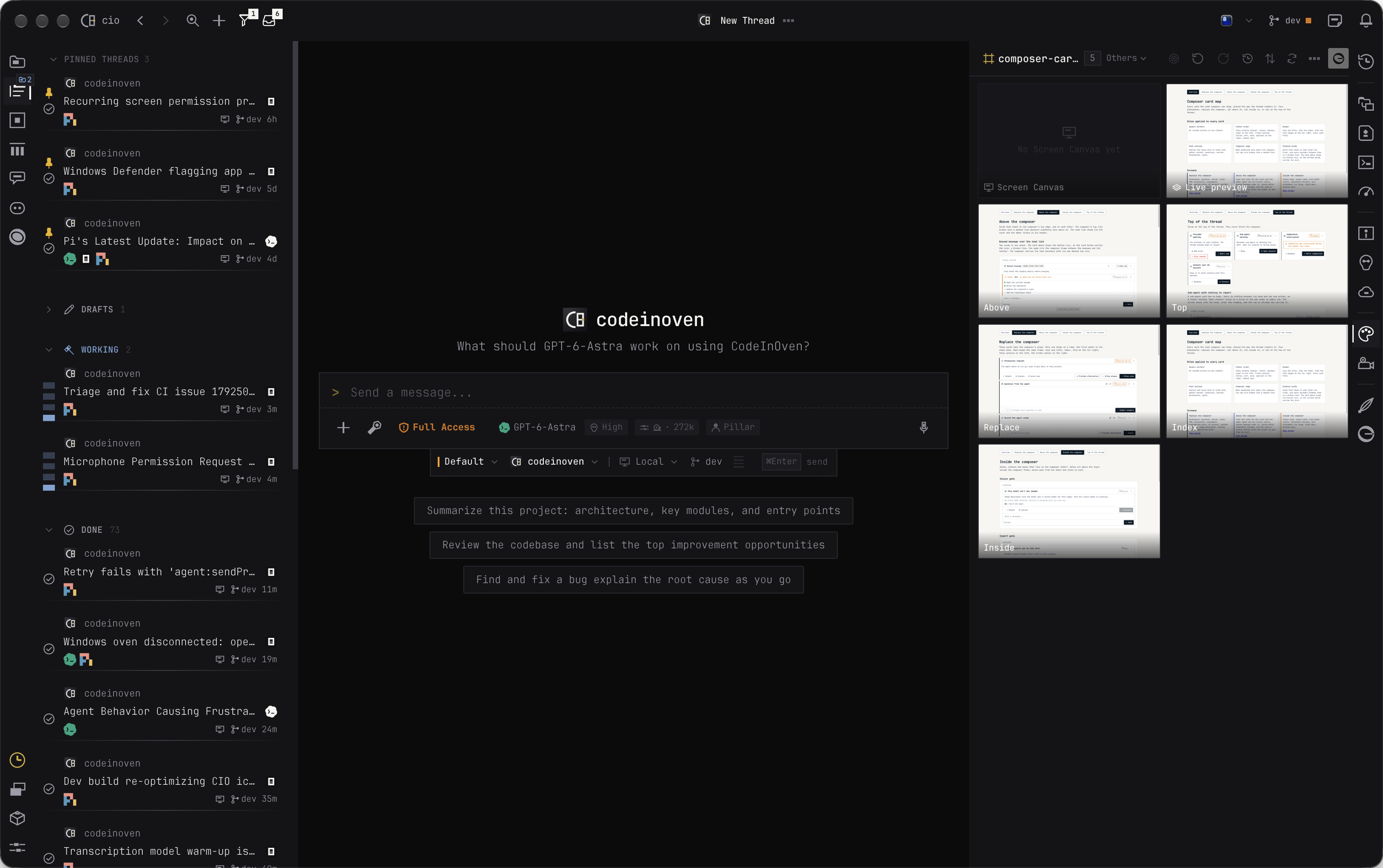Toggle the Pillar persona chip
Image resolution: width=1383 pixels, height=868 pixels.
tap(733, 427)
